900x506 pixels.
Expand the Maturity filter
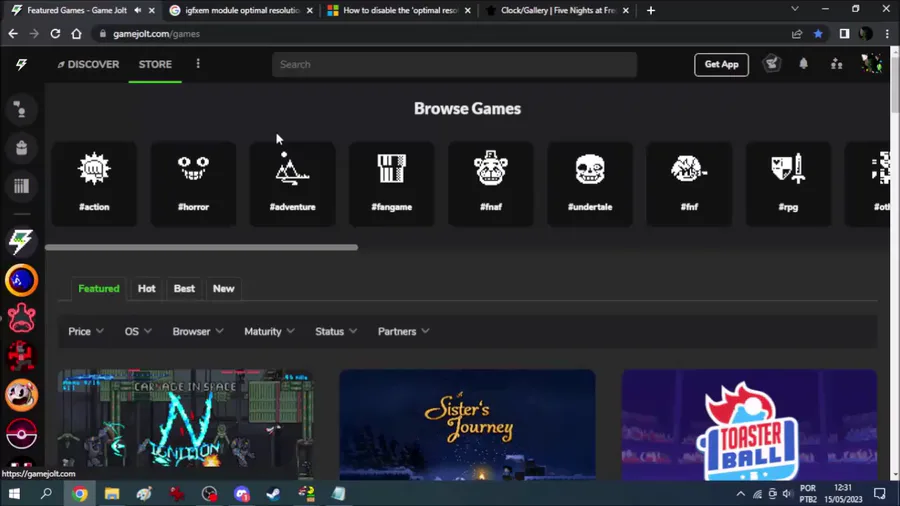click(269, 332)
